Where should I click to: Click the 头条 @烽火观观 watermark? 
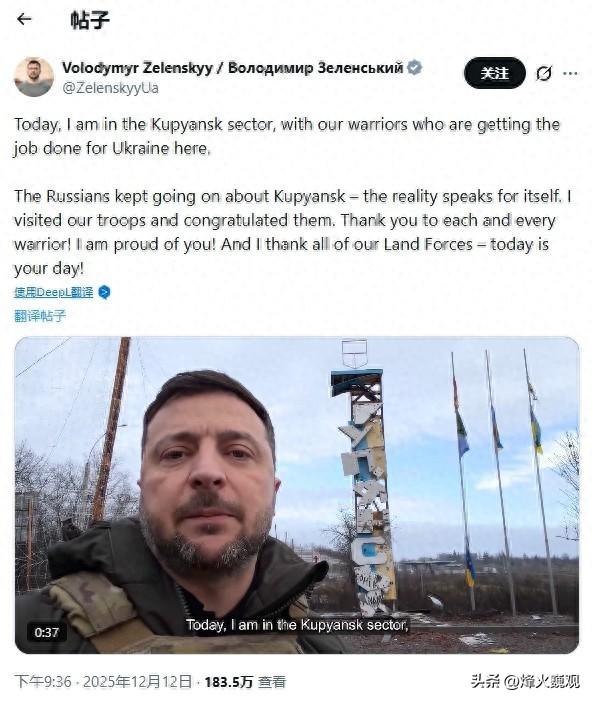(x=525, y=681)
